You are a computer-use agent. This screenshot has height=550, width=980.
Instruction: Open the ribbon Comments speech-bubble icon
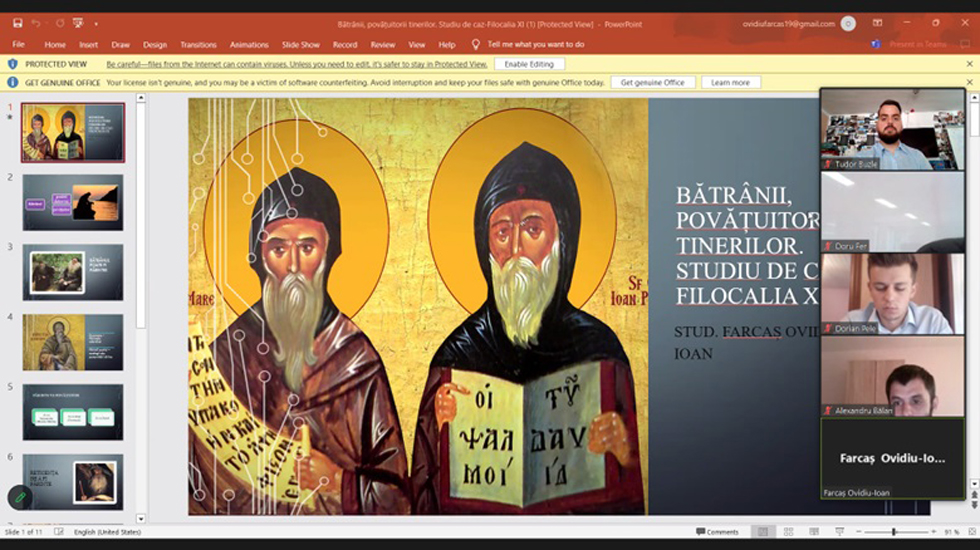click(x=965, y=44)
